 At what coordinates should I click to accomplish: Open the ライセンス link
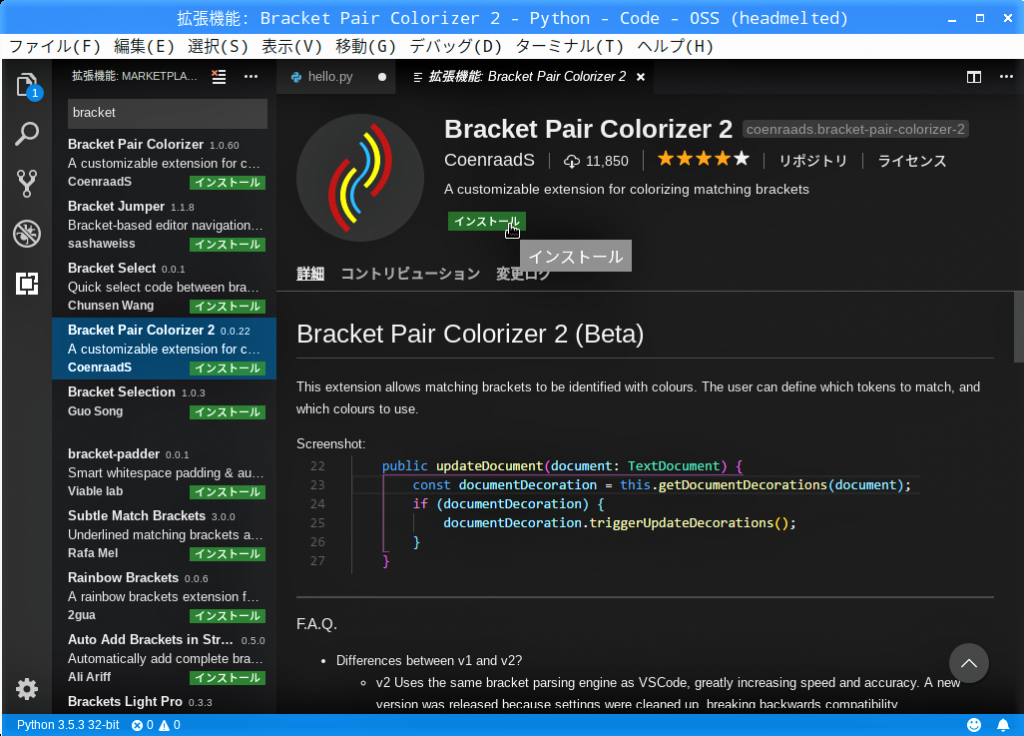point(911,161)
